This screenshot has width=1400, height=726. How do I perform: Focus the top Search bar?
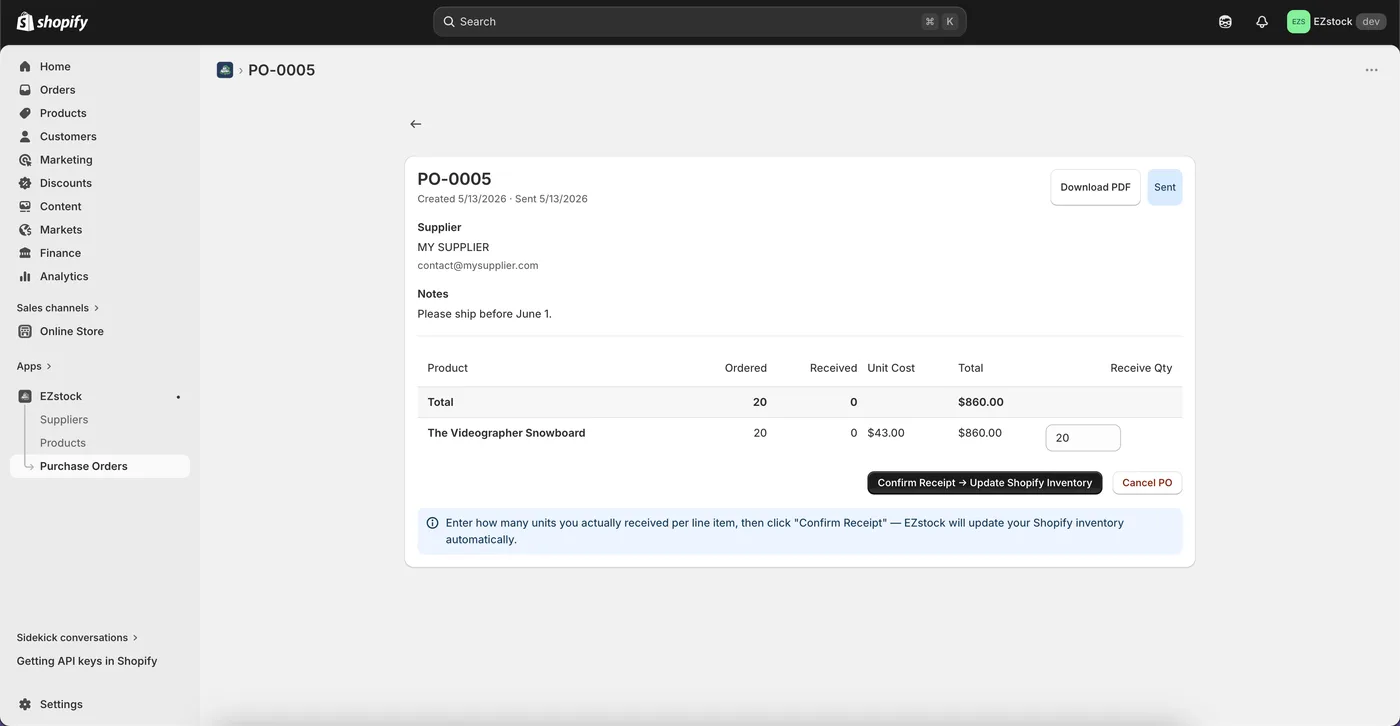700,21
